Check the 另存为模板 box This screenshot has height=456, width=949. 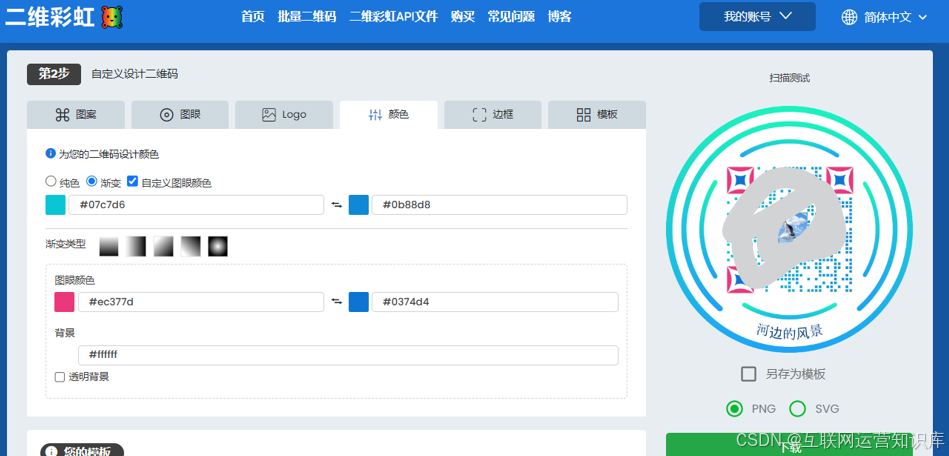tap(749, 374)
